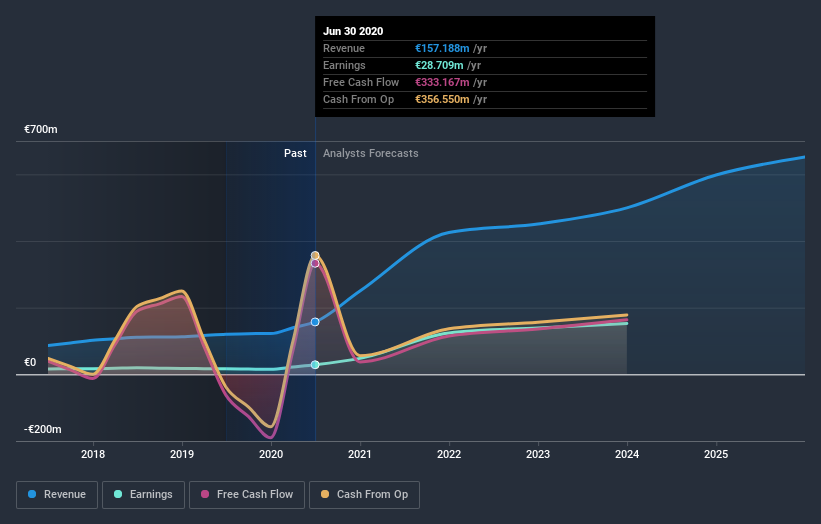Viewport: 821px width, 524px height.
Task: Toggle the Earnings series legend button
Action: pos(143,495)
